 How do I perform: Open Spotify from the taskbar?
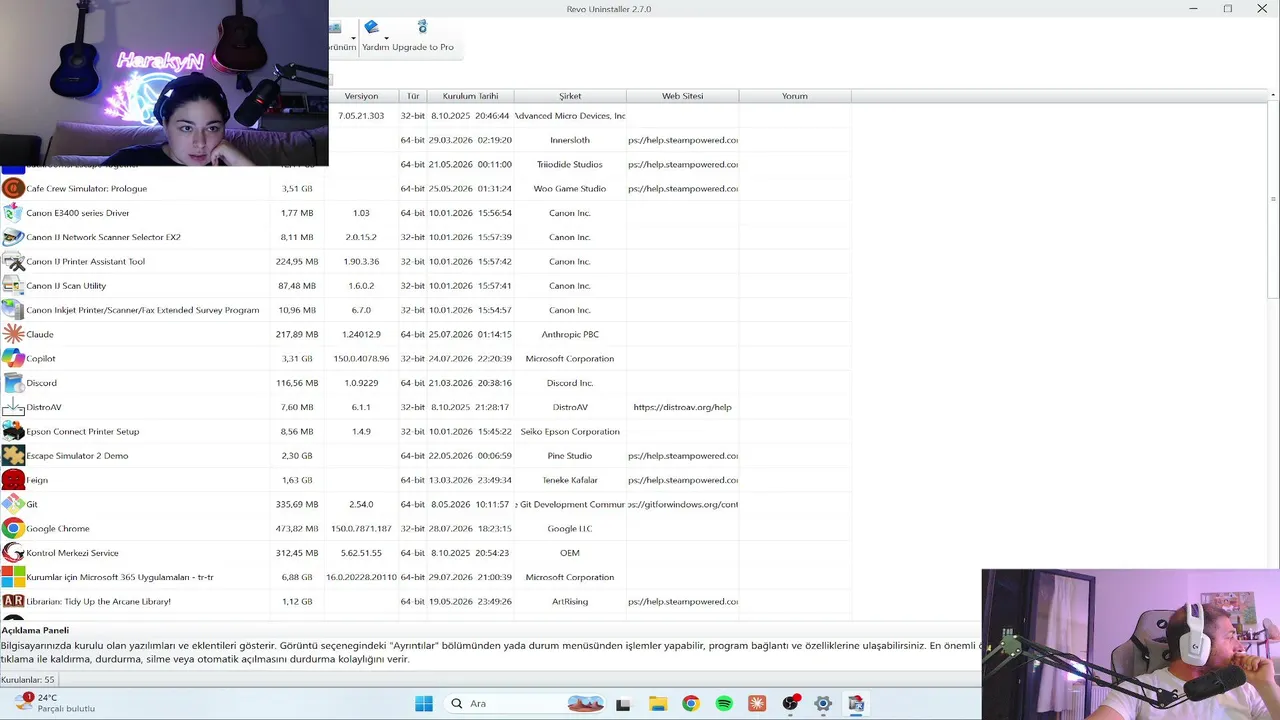tap(724, 704)
